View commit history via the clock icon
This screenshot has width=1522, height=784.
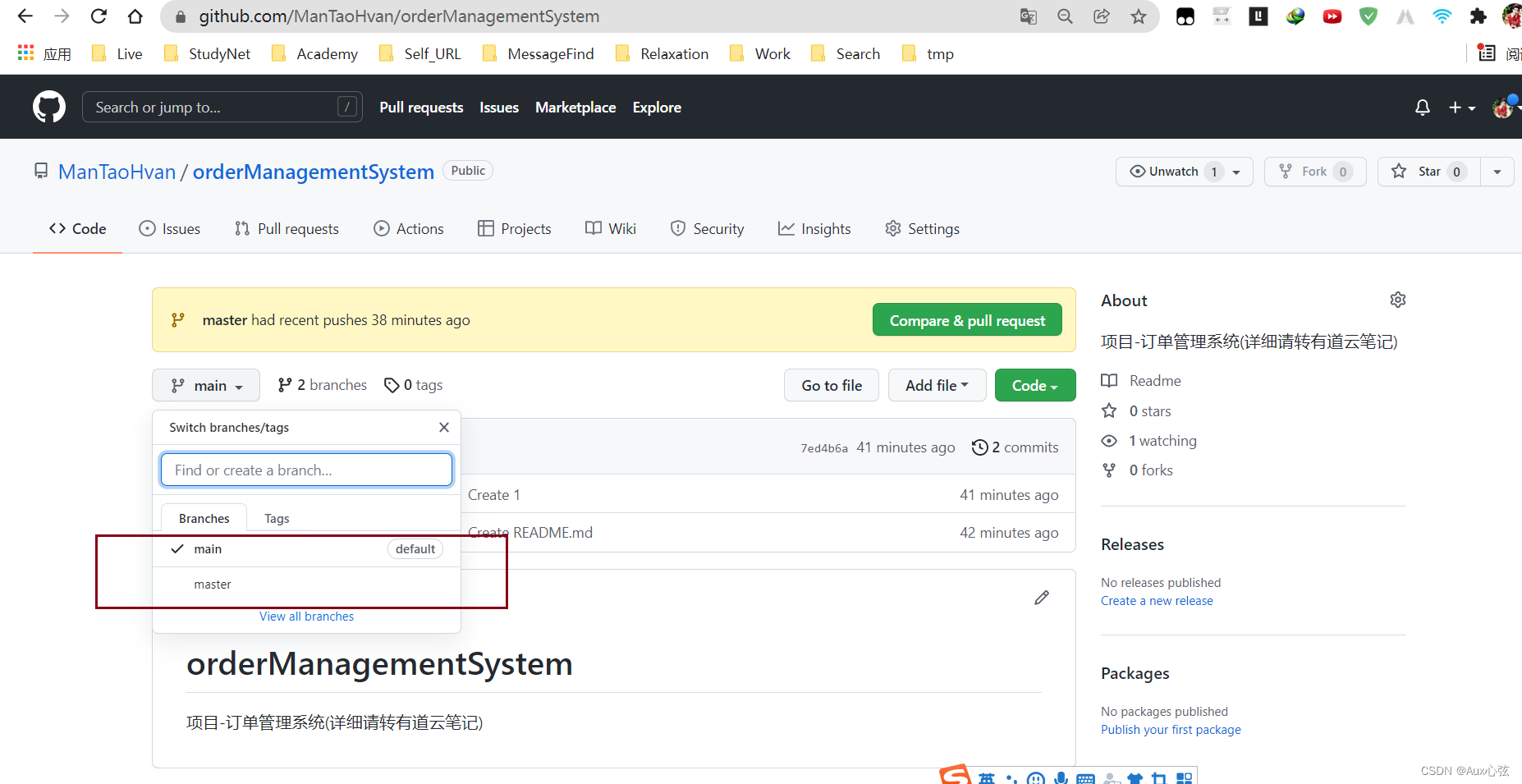[x=979, y=447]
